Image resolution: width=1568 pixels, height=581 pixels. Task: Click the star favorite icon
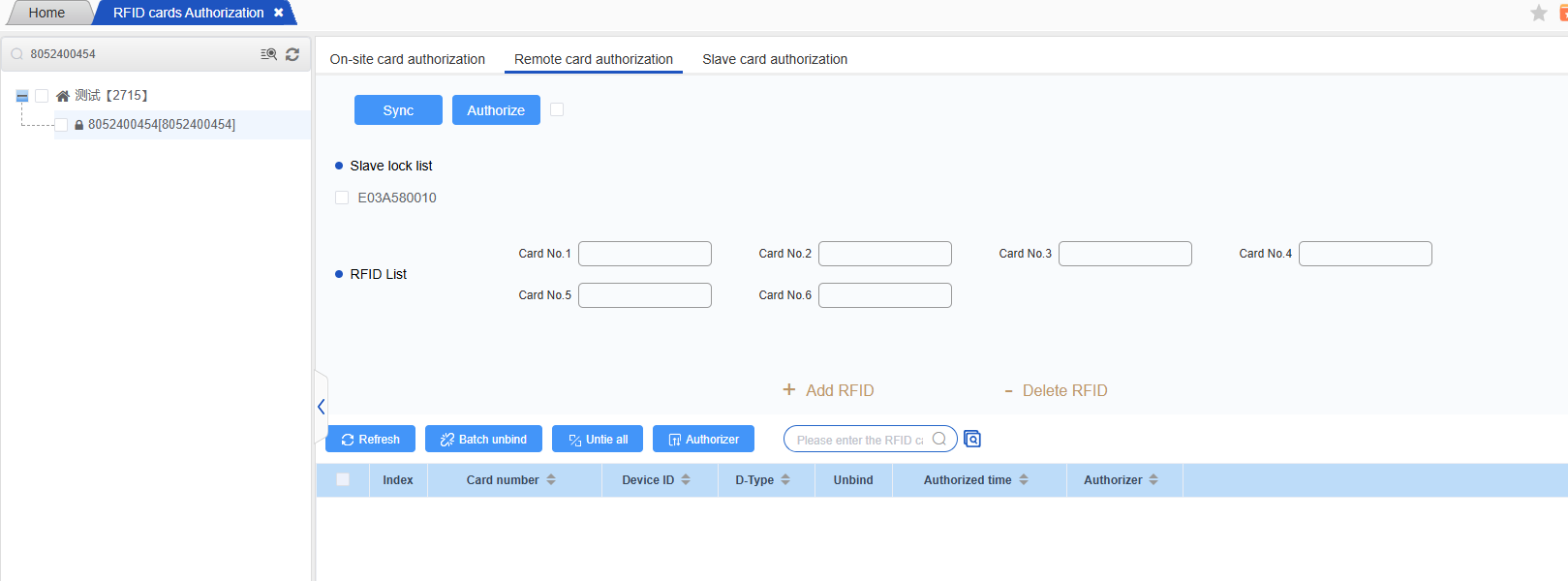point(1538,13)
